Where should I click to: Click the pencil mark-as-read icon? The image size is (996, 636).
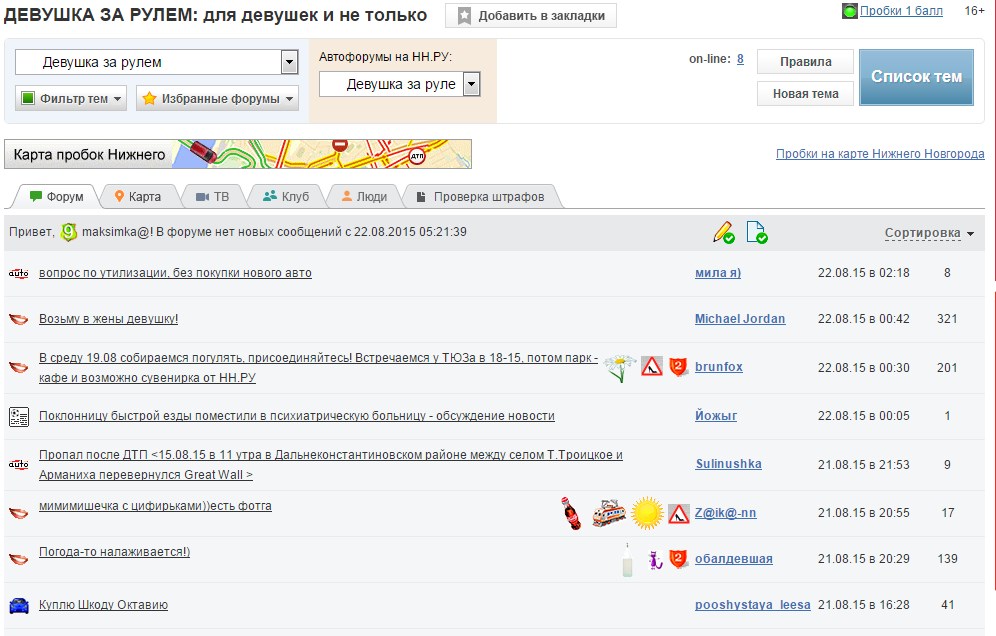click(724, 233)
